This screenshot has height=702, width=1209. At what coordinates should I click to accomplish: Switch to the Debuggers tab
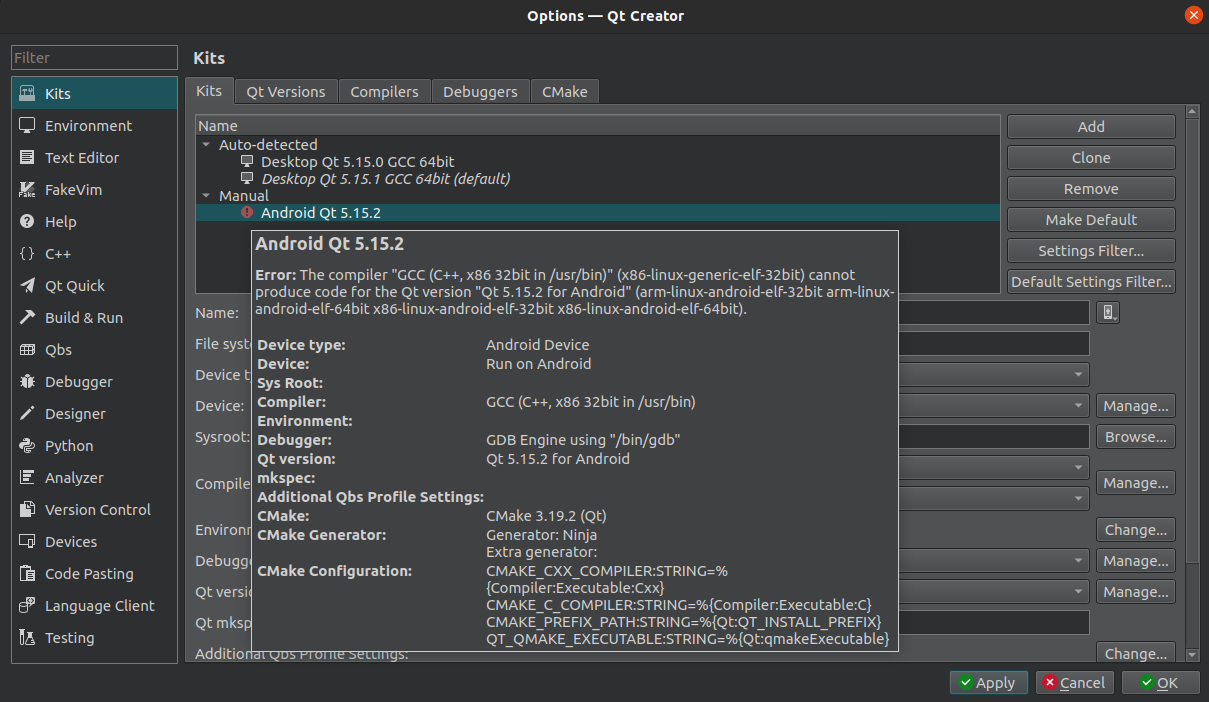pyautogui.click(x=480, y=91)
